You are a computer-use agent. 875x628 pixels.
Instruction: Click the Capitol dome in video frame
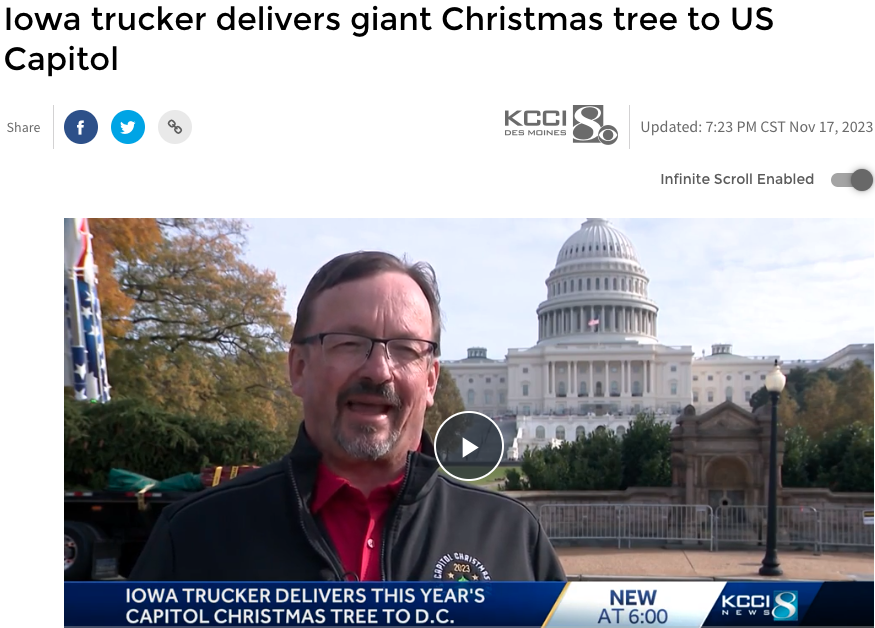[597, 279]
